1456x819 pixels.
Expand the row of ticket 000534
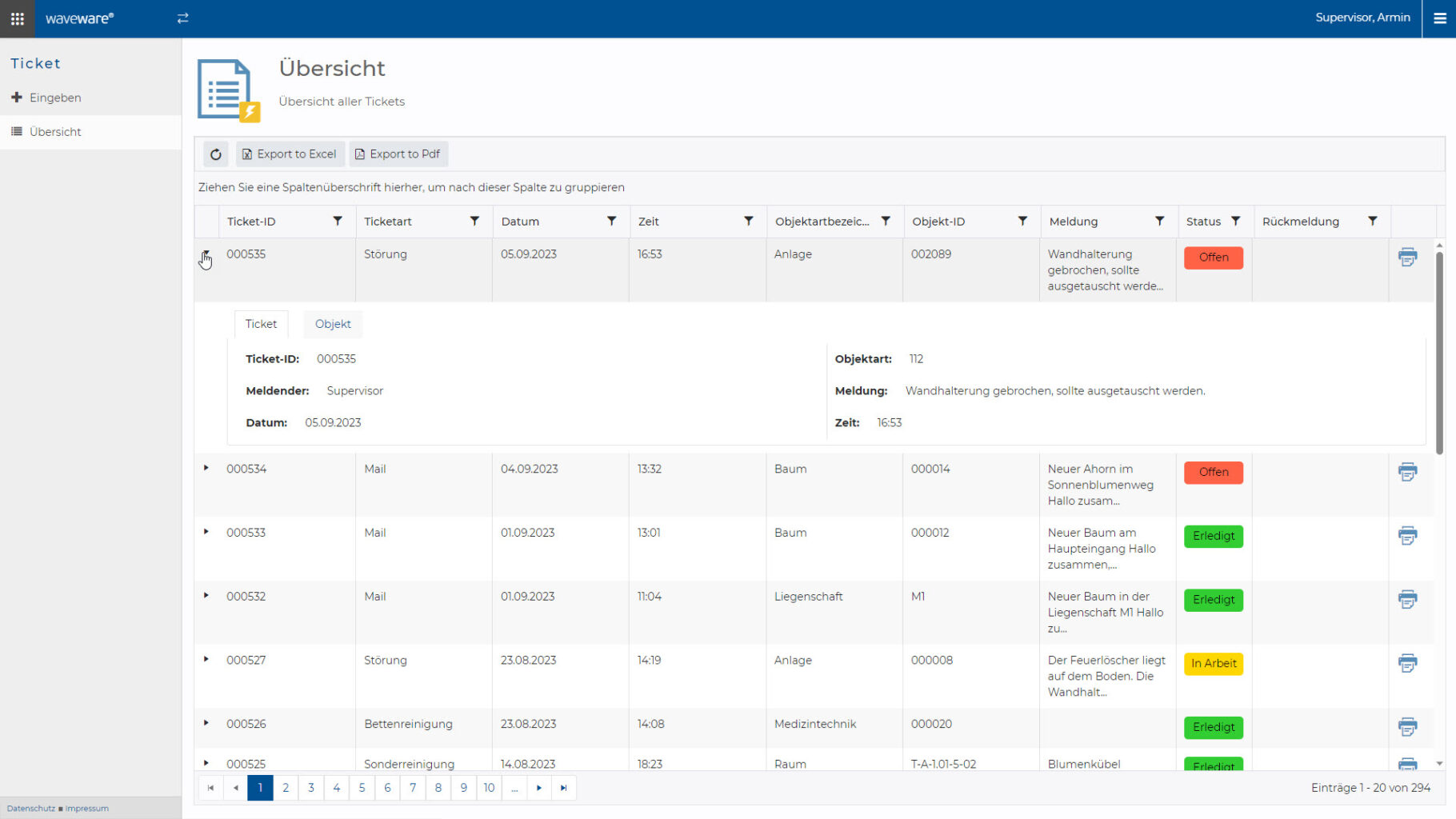click(x=206, y=468)
